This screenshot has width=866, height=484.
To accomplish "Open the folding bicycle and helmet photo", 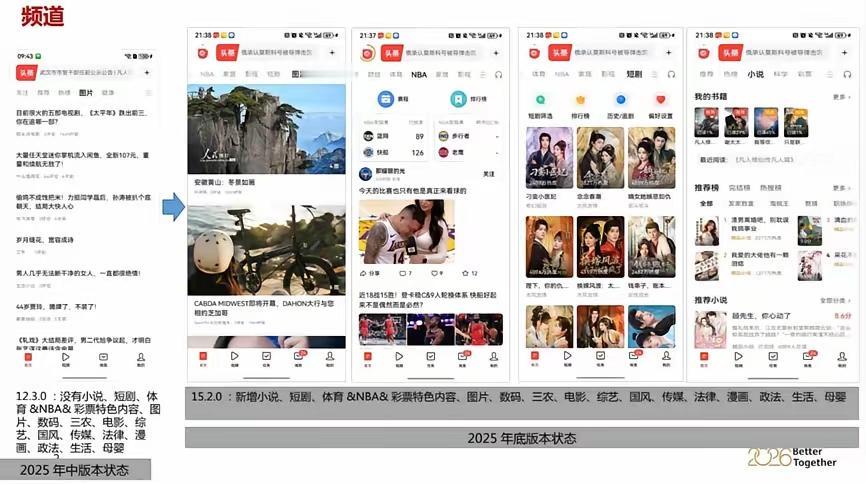I will 266,250.
